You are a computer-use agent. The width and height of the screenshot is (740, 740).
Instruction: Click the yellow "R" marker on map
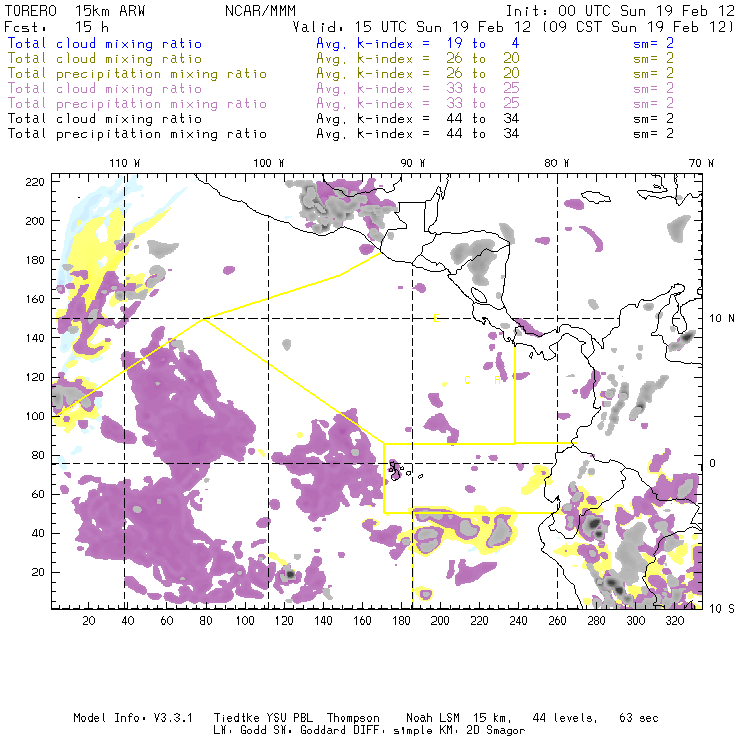497,380
